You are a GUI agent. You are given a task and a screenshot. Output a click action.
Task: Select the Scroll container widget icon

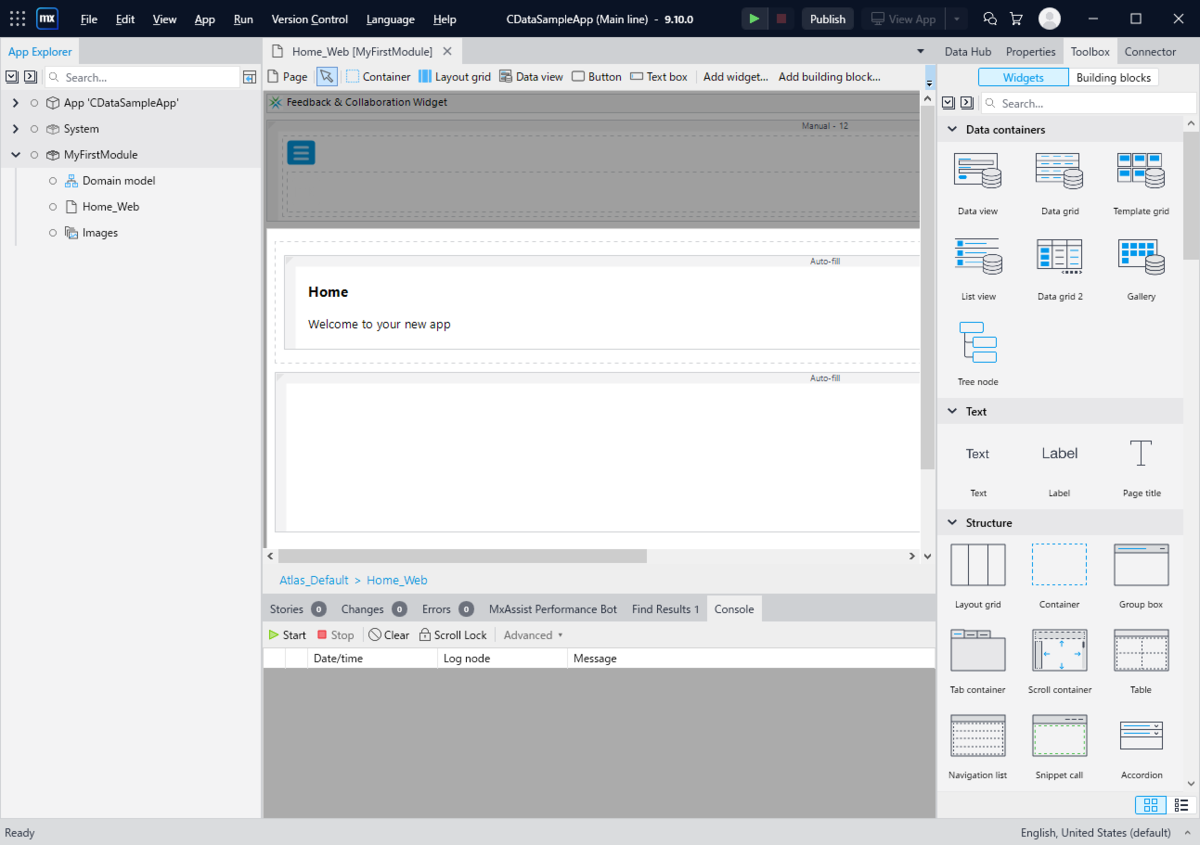(x=1059, y=650)
